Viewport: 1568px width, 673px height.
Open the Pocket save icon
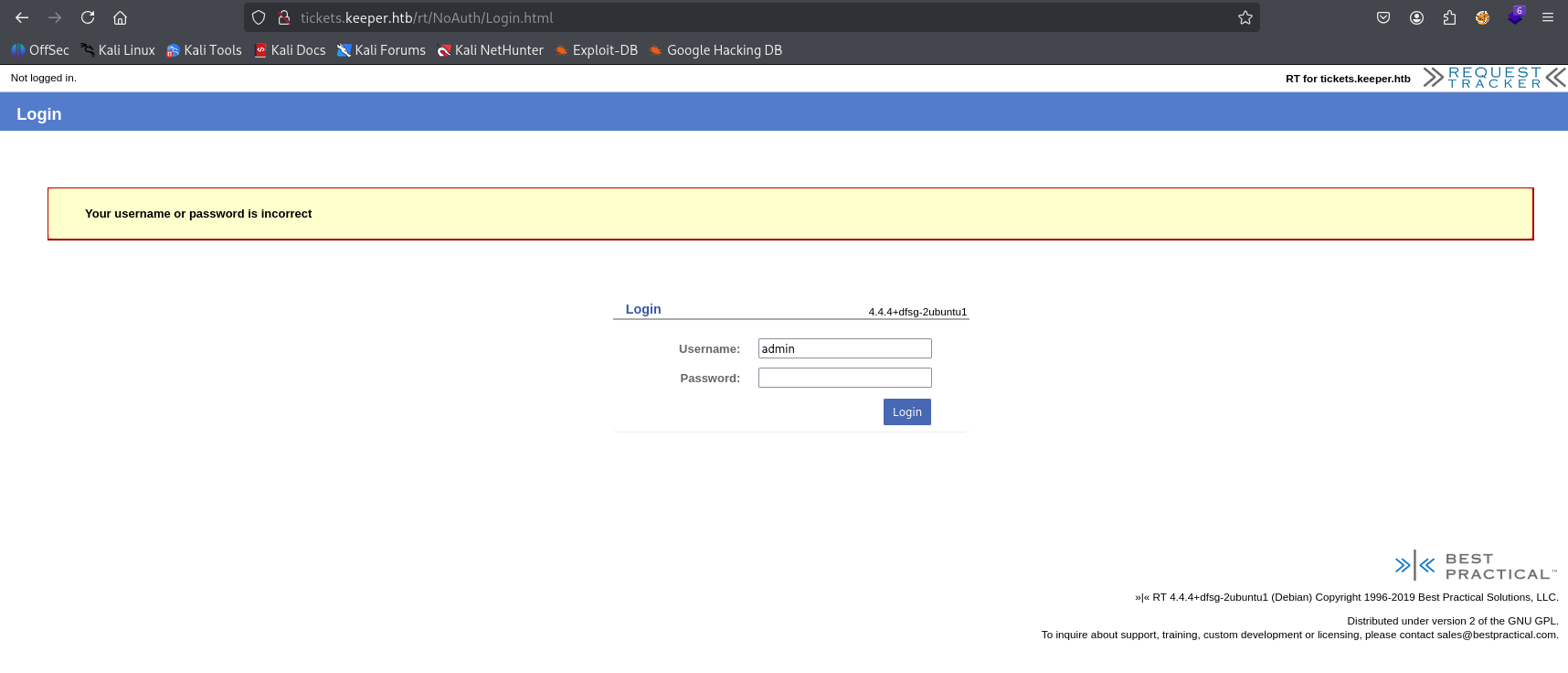point(1383,17)
